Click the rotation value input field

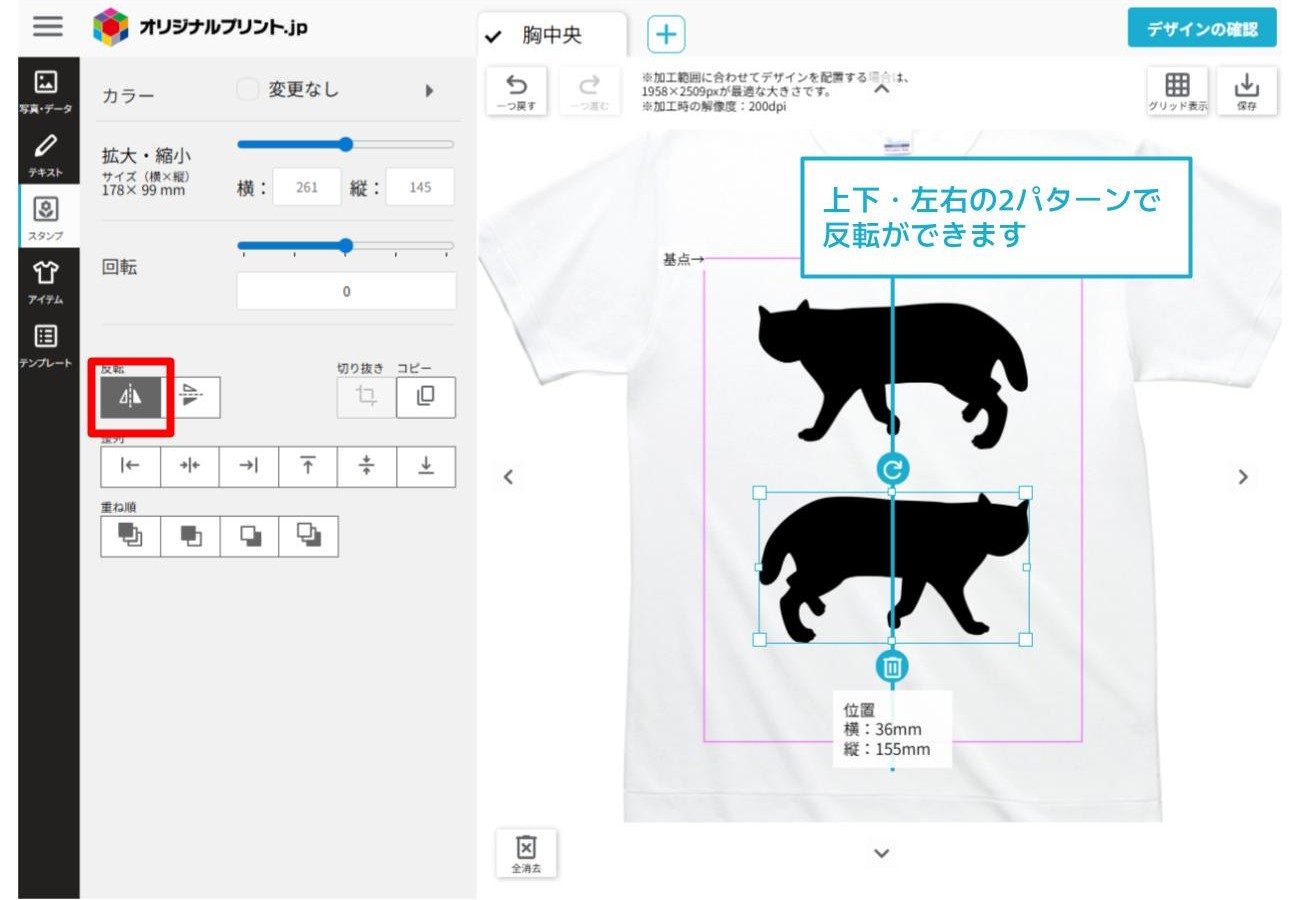[346, 292]
